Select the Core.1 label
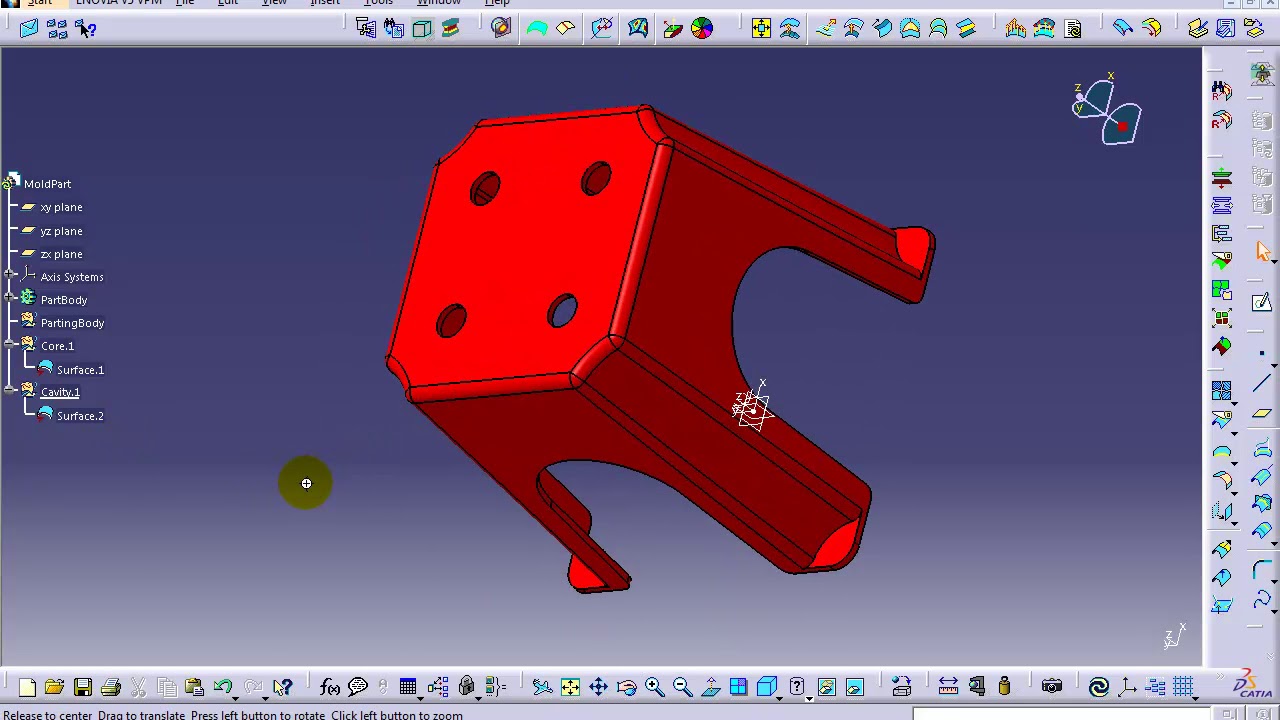Image resolution: width=1280 pixels, height=720 pixels. [57, 346]
